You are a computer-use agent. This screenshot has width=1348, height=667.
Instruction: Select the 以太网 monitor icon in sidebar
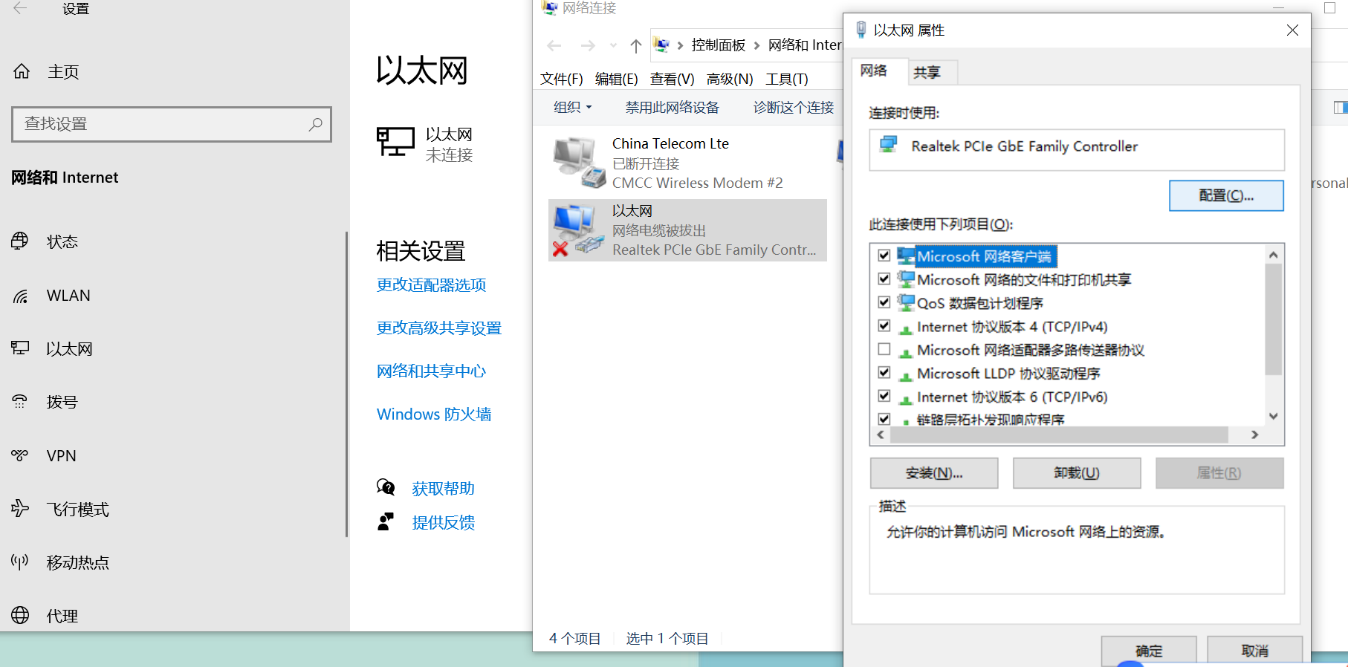20,348
